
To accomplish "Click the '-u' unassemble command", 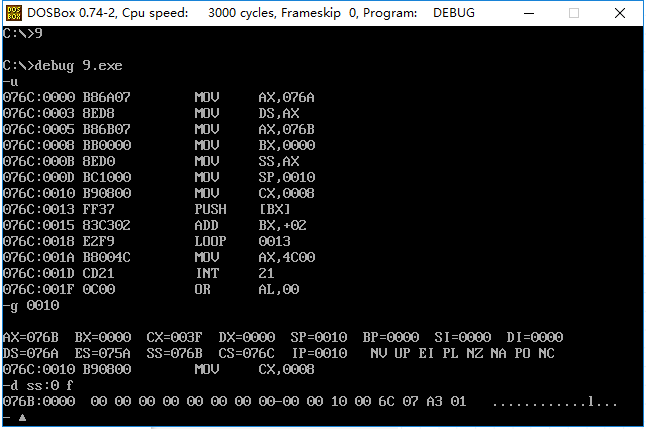I will click(x=11, y=82).
